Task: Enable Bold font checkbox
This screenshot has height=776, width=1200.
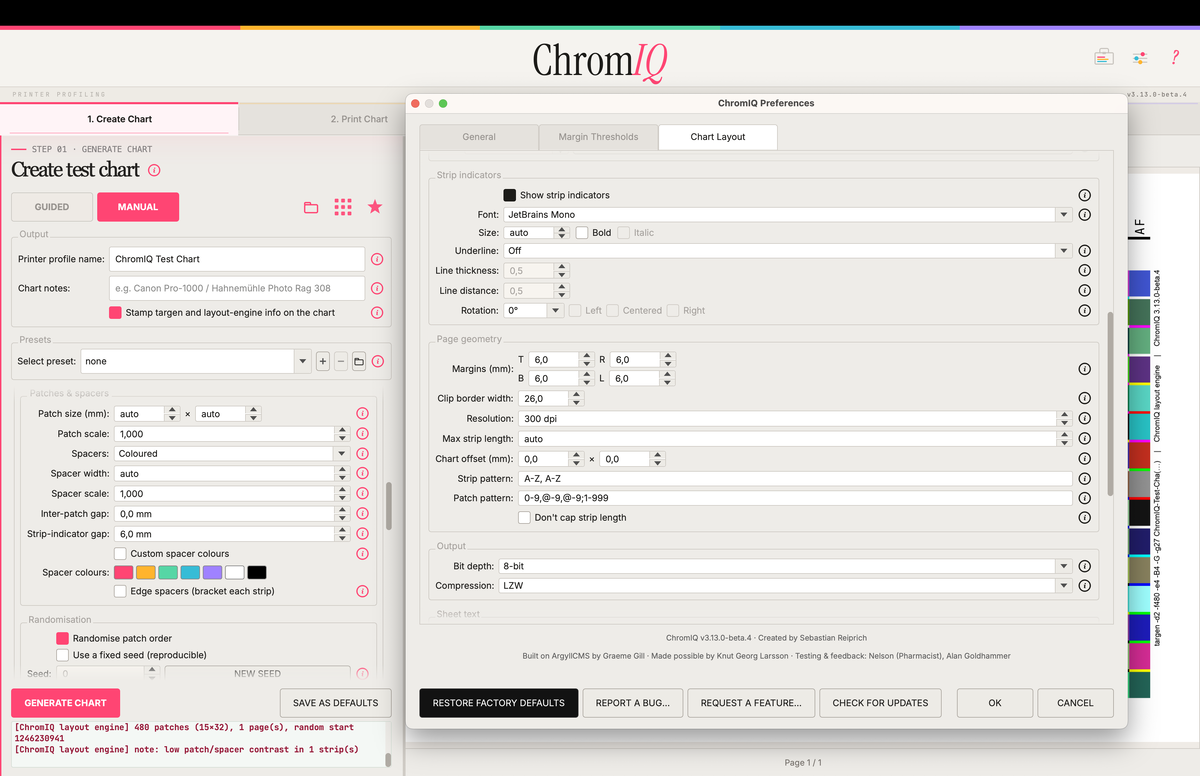Action: [x=582, y=233]
